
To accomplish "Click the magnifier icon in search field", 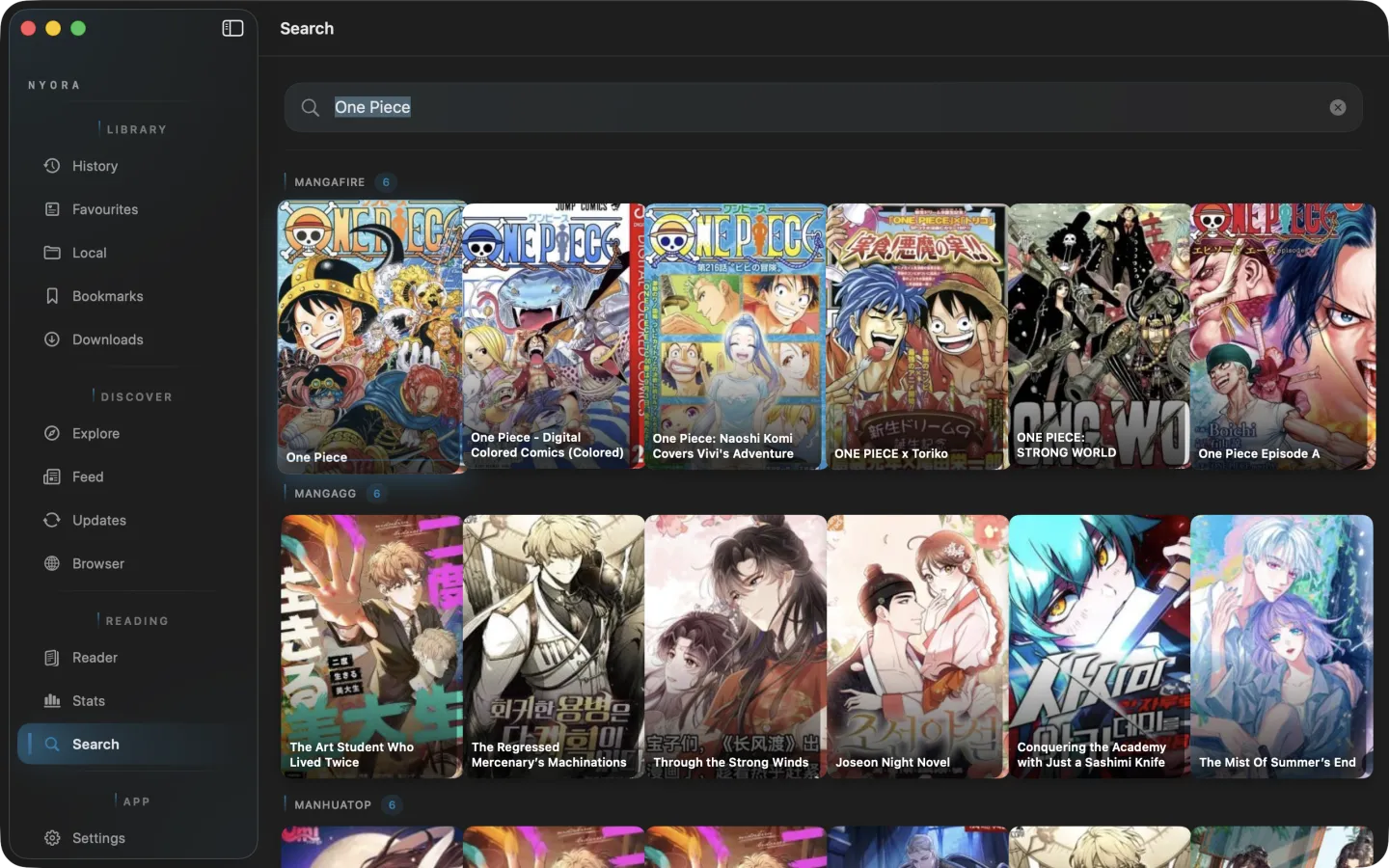I will 310,107.
